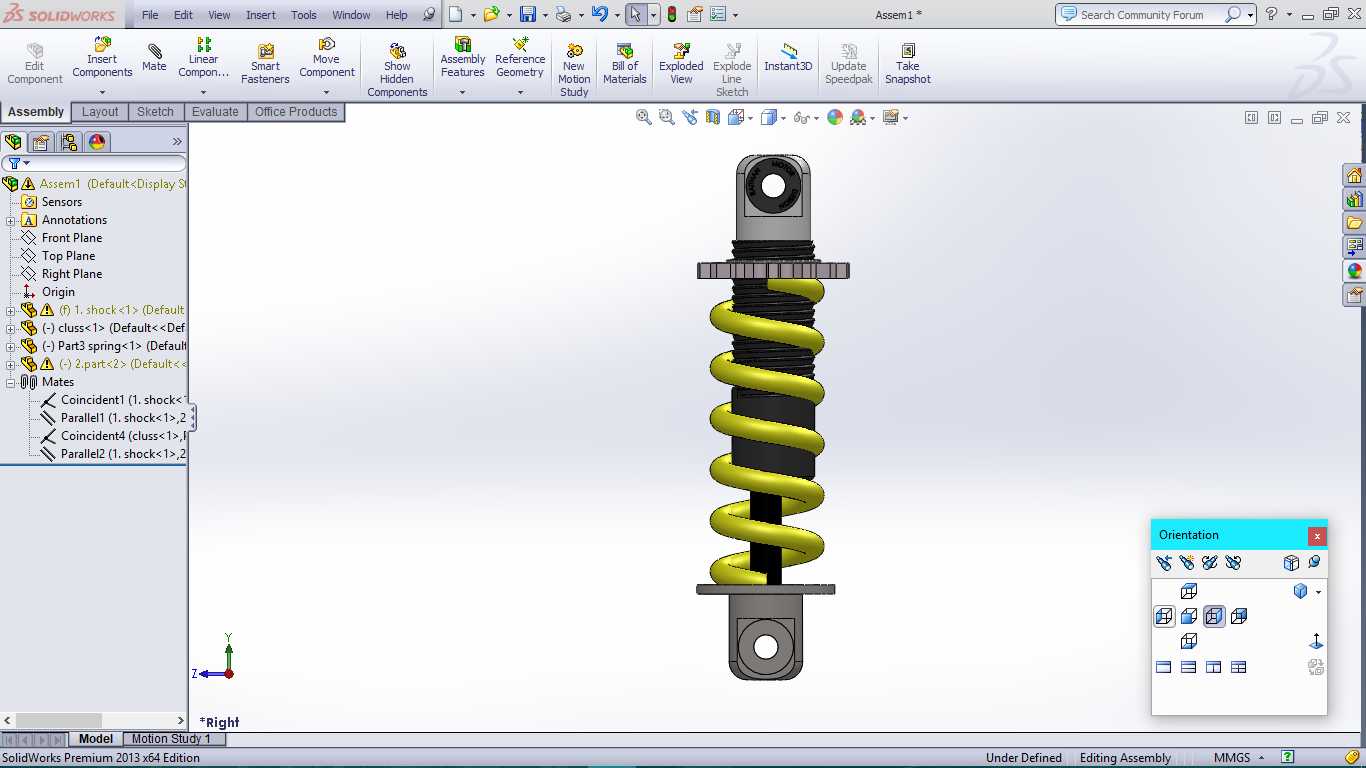Collapse the Mates folder
Viewport: 1366px width, 768px height.
[11, 382]
